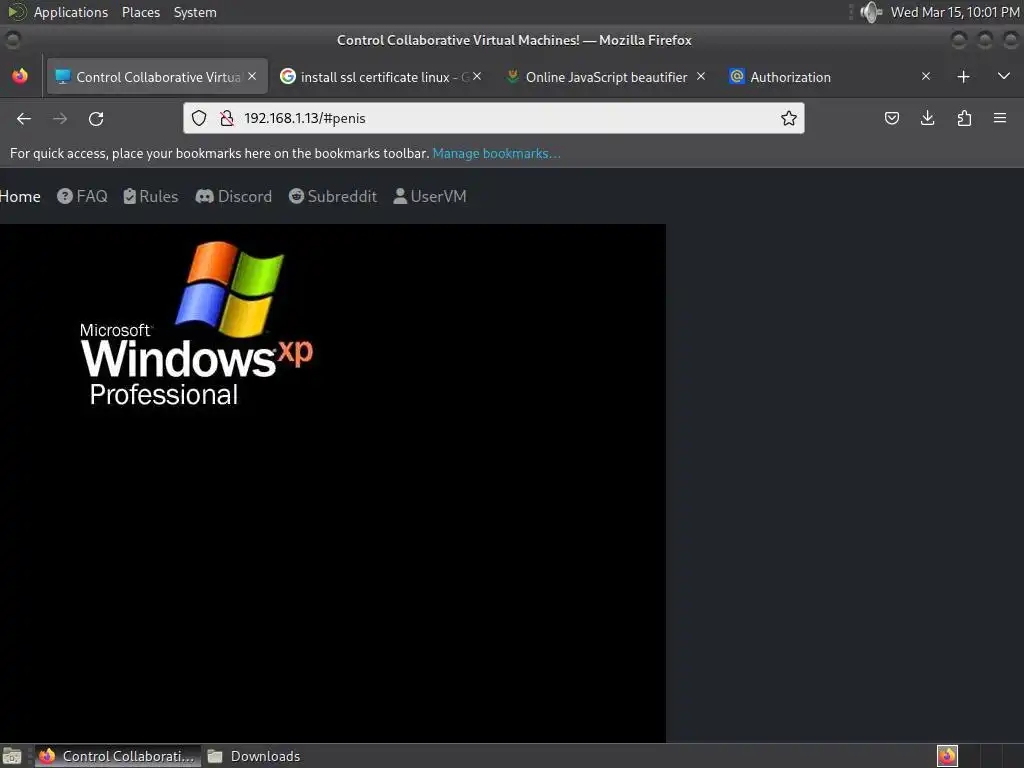Open the Manage bookmarks link
This screenshot has height=768, width=1024.
point(496,153)
